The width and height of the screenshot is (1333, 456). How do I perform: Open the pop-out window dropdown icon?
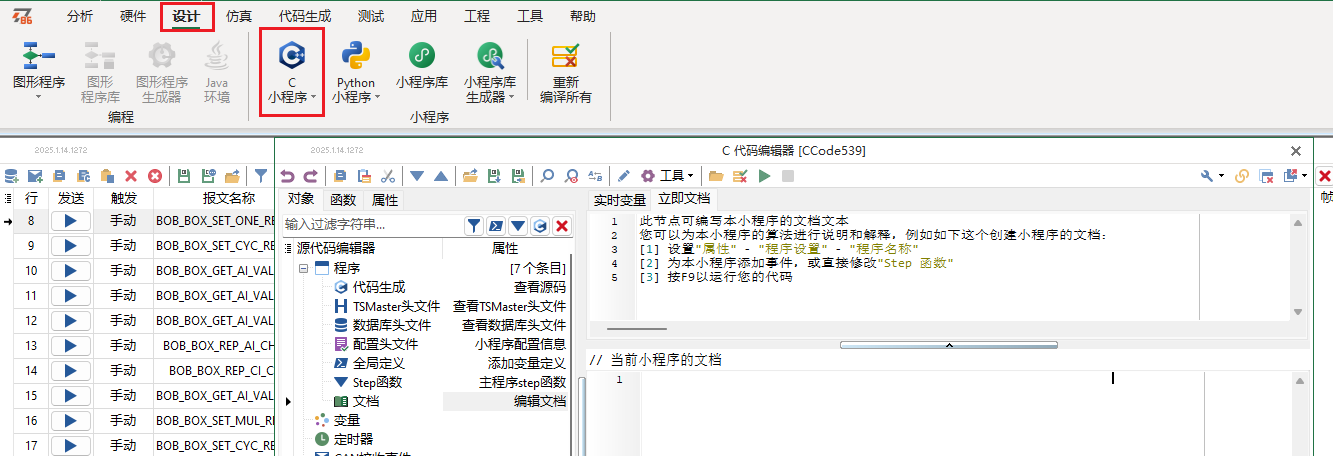point(1295,176)
